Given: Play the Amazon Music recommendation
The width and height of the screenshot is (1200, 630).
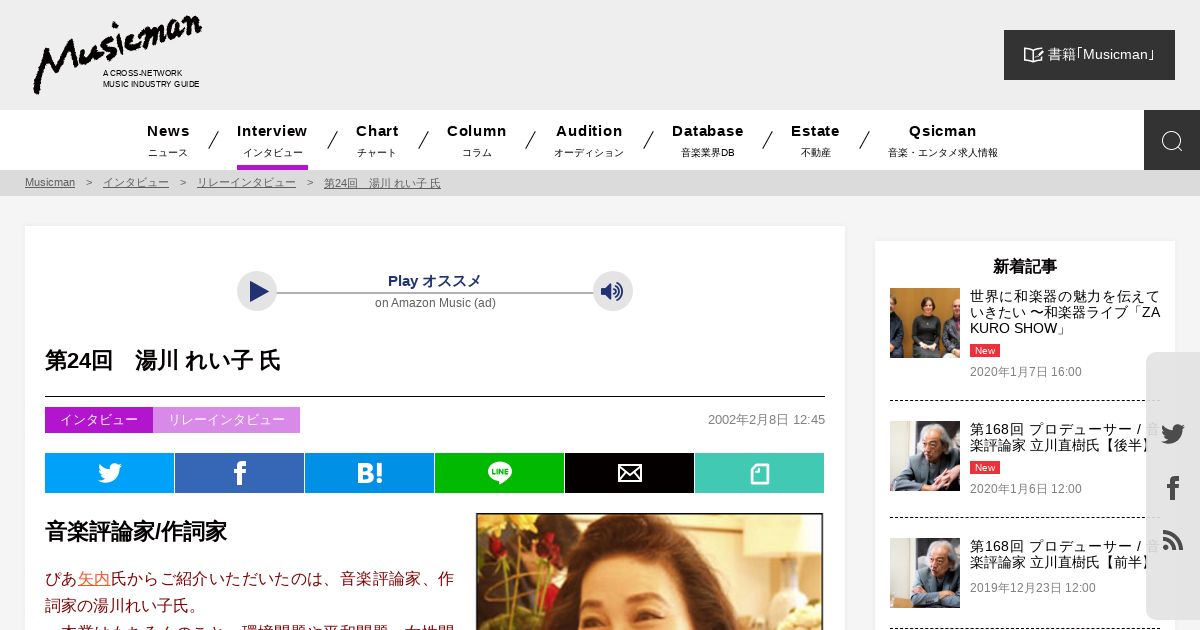Looking at the screenshot, I should [257, 291].
